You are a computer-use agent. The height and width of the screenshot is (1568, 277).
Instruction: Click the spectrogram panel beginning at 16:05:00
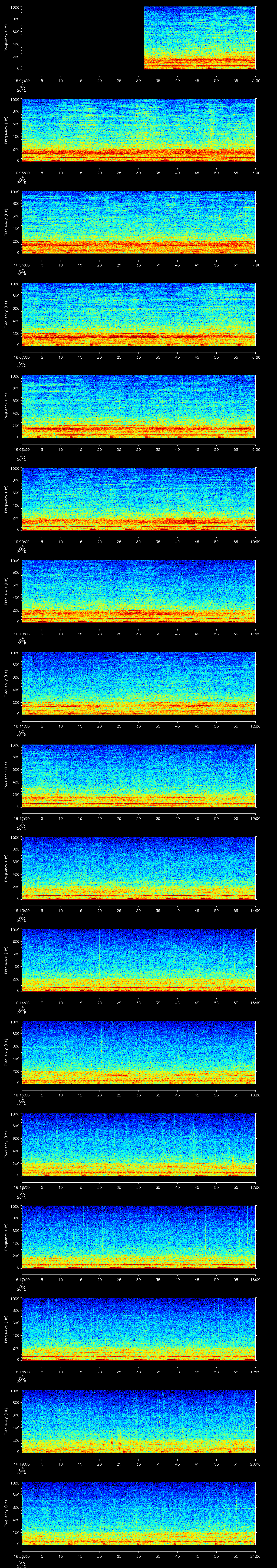(139, 130)
